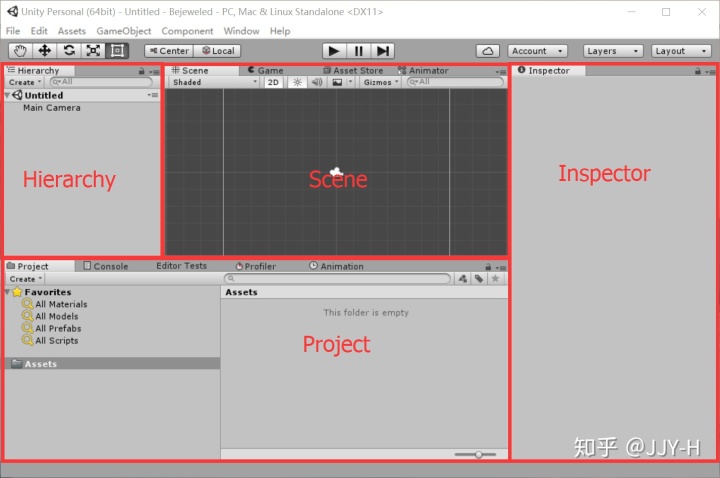Collapse the Favorites group
The width and height of the screenshot is (720, 478).
click(x=7, y=292)
